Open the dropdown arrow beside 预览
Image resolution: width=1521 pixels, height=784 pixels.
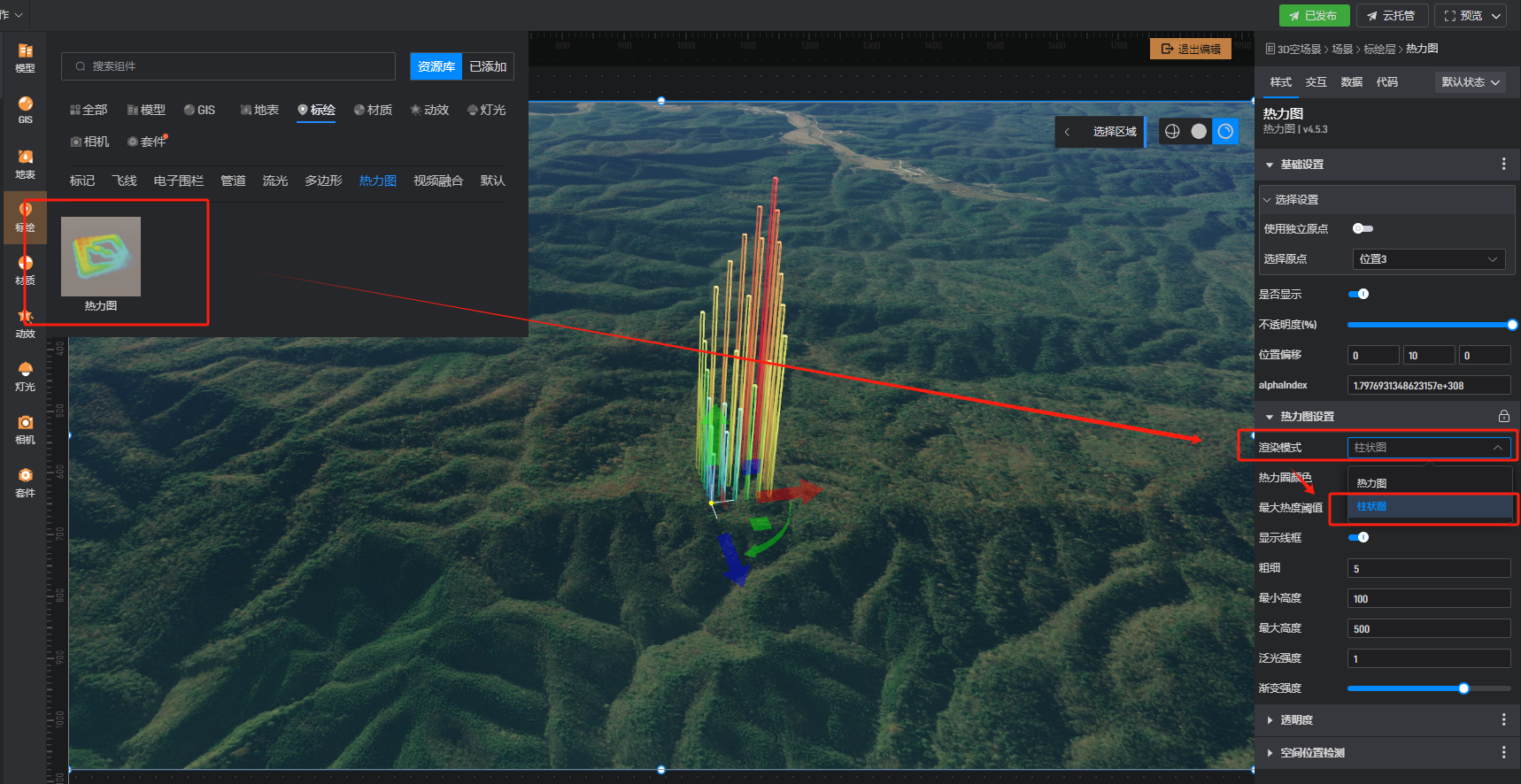tap(1496, 16)
